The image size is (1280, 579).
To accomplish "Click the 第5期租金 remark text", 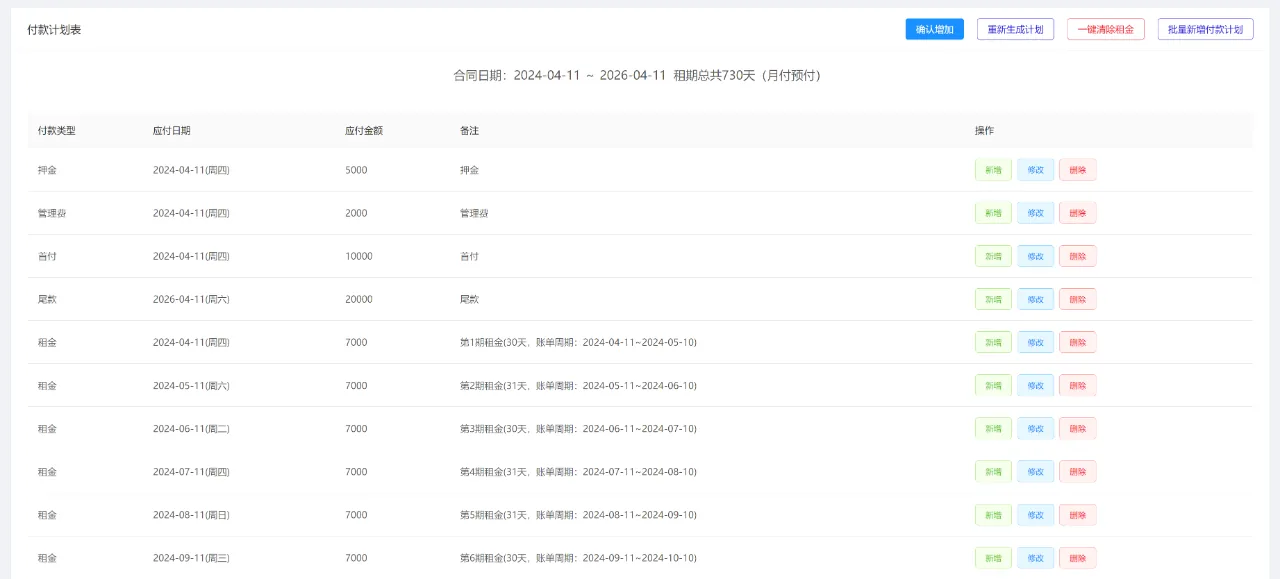I will (578, 514).
